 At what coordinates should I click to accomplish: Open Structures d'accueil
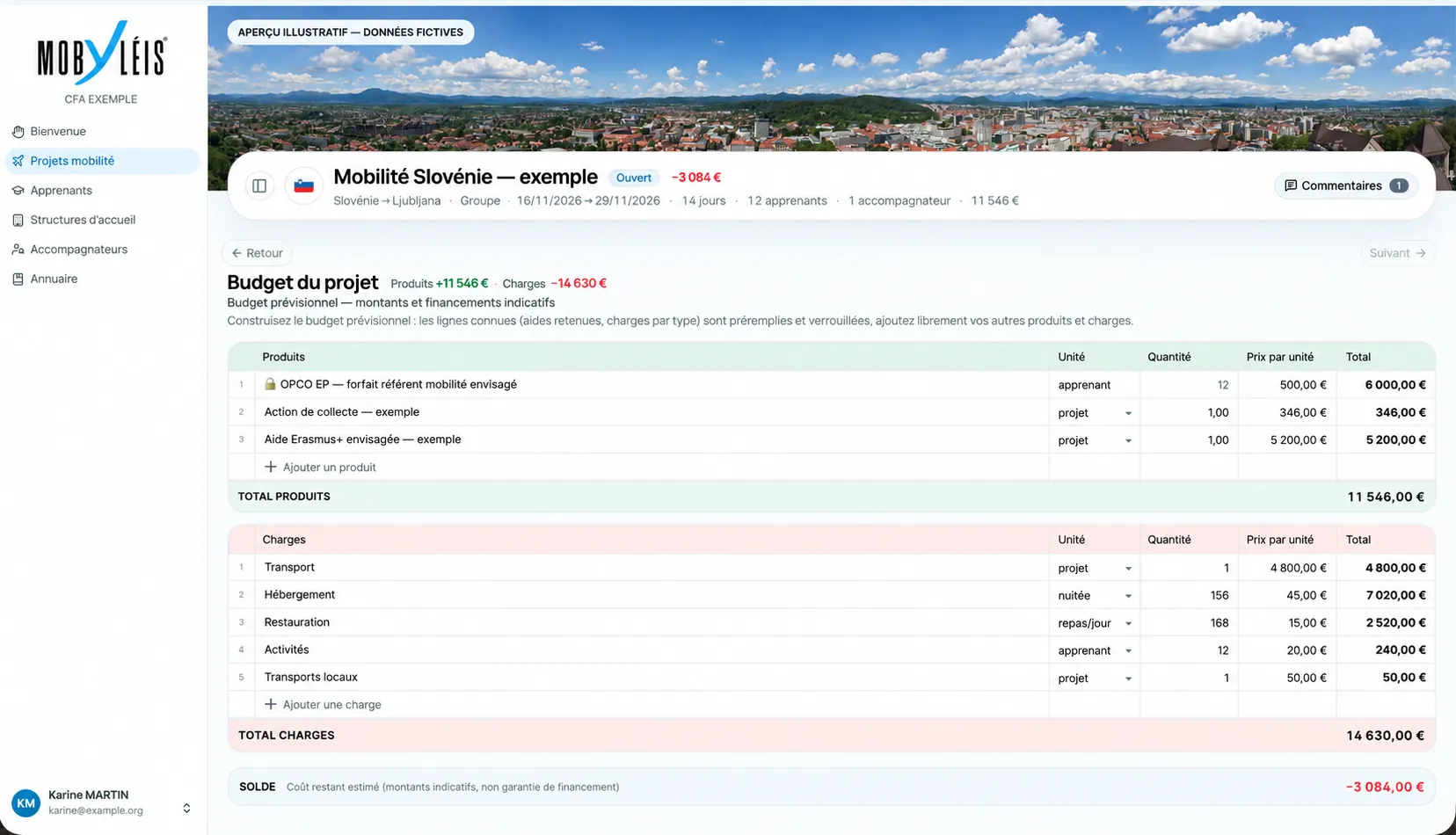102,220
